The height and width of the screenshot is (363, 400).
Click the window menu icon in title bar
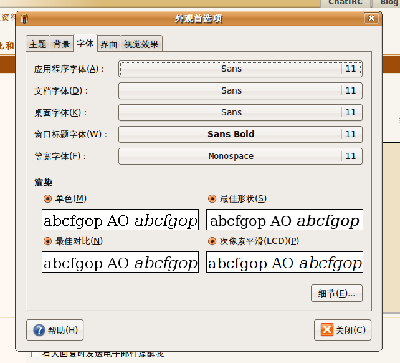pyautogui.click(x=24, y=19)
